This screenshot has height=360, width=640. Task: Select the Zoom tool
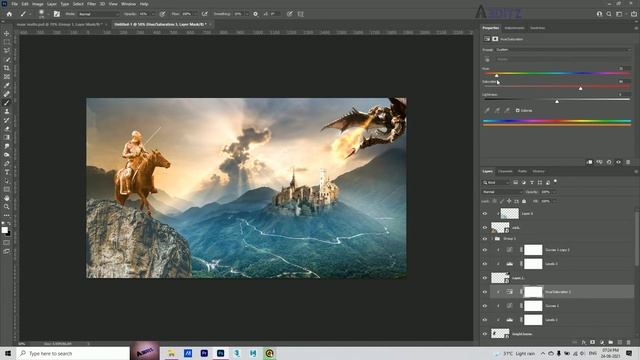pyautogui.click(x=7, y=207)
